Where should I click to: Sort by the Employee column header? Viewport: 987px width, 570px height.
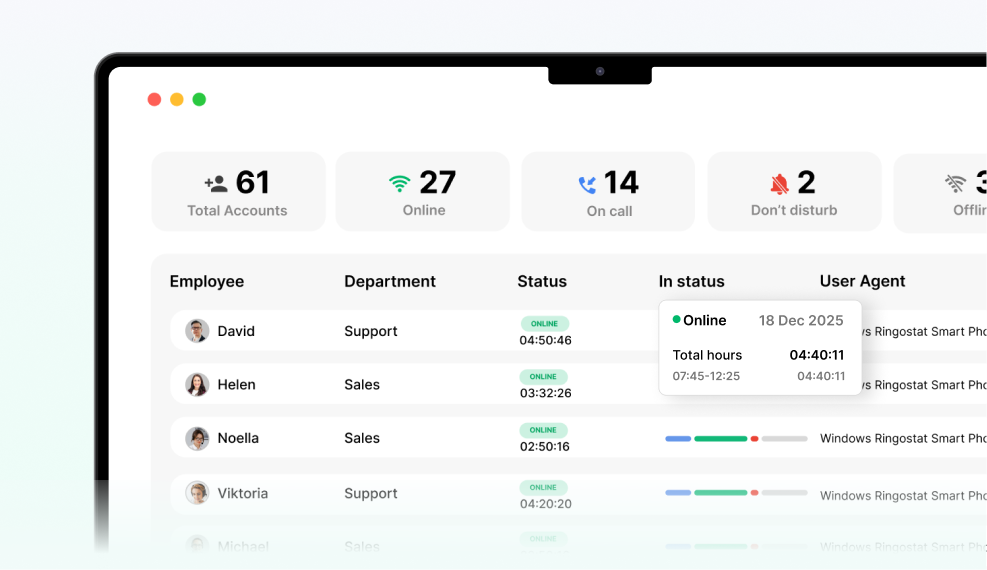pos(206,281)
